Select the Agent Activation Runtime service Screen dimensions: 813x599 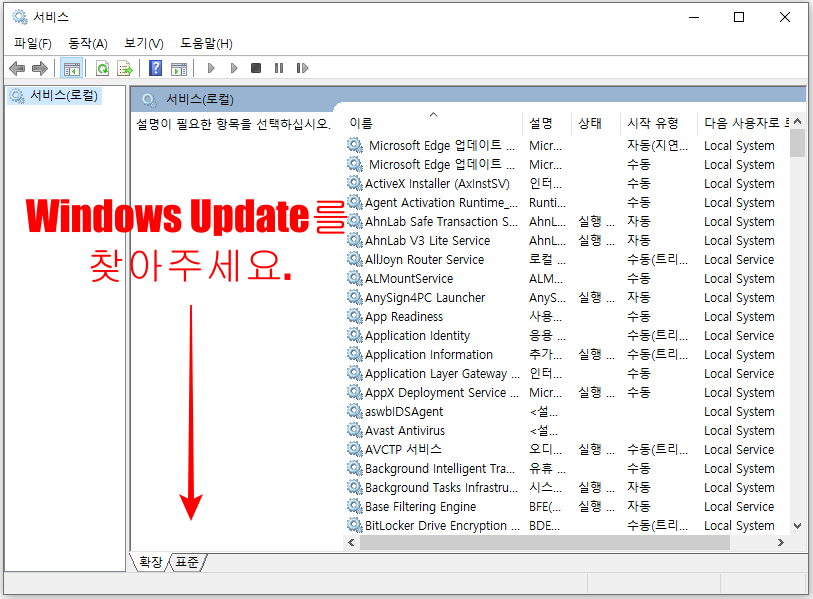[x=566, y=202]
